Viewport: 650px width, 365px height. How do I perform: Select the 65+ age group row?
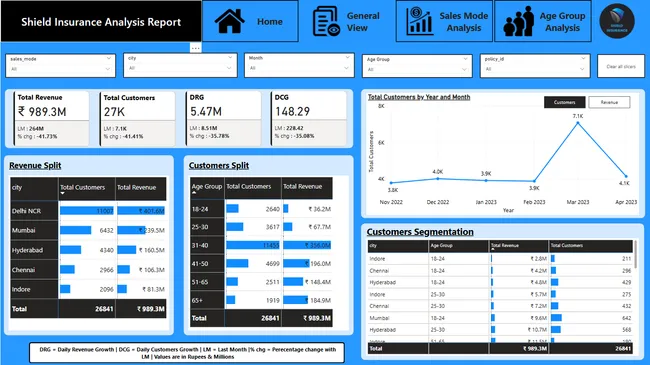click(x=261, y=300)
